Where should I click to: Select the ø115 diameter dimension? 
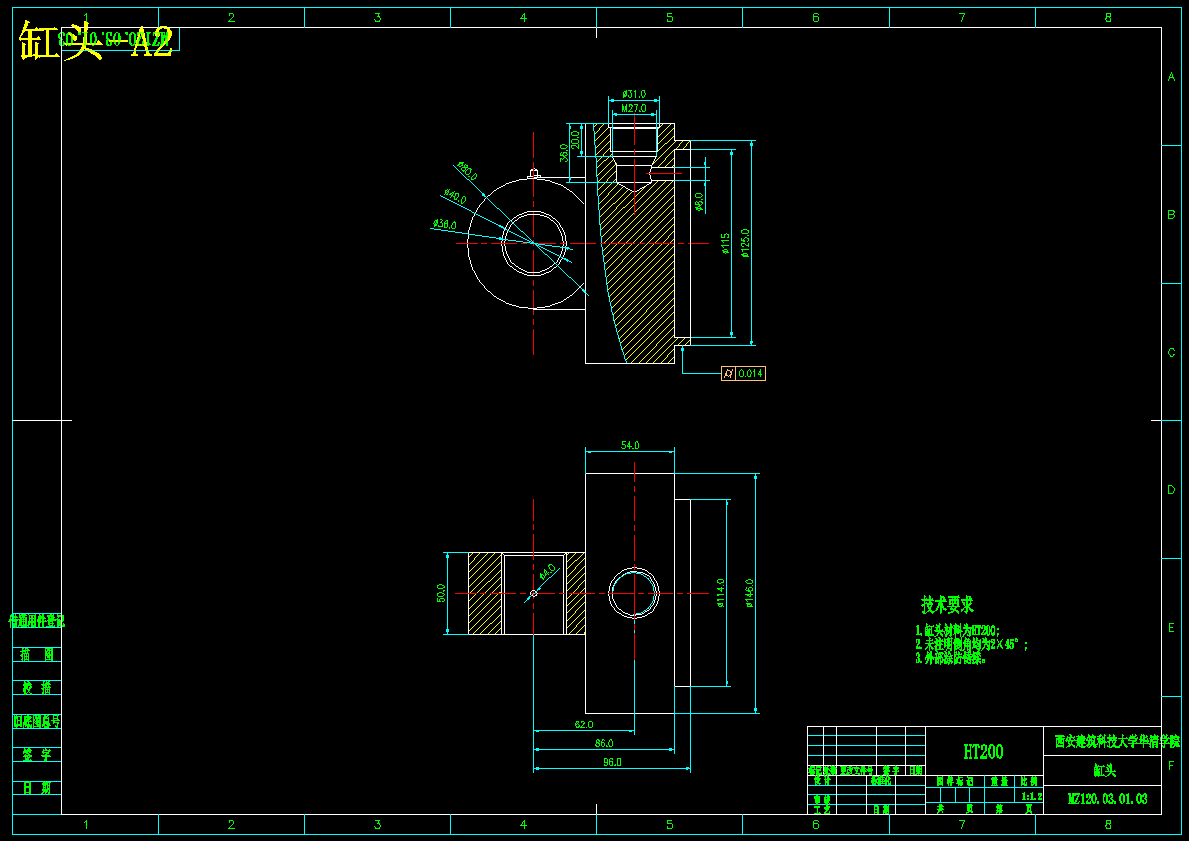[725, 243]
